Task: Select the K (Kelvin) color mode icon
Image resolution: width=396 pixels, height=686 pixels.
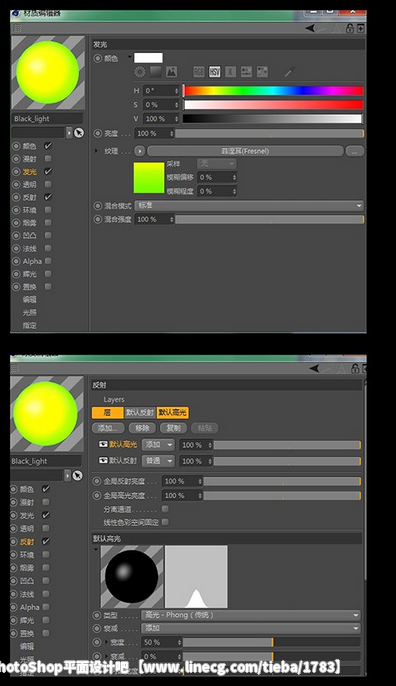Action: 231,72
